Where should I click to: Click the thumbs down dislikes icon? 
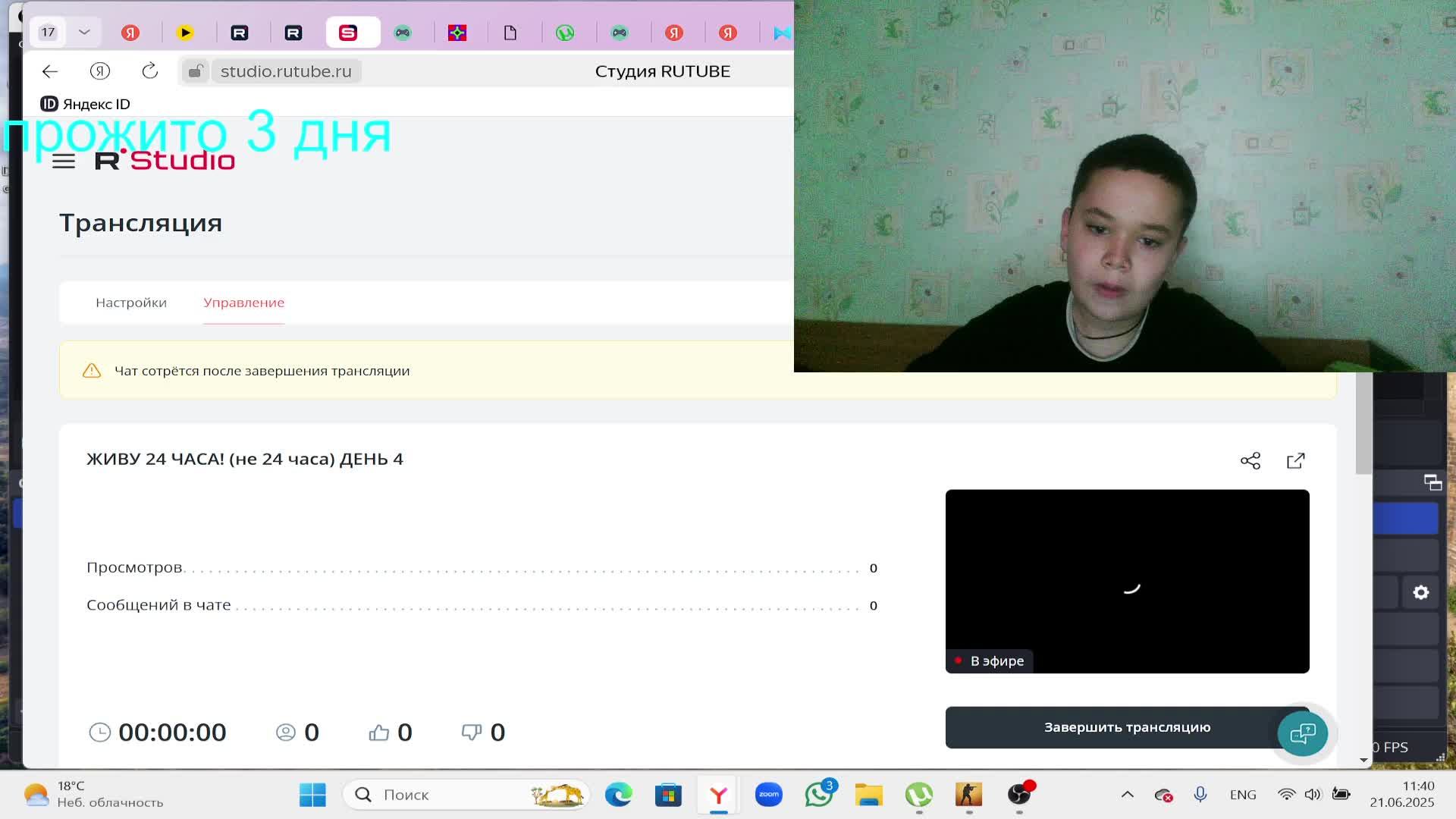tap(472, 733)
